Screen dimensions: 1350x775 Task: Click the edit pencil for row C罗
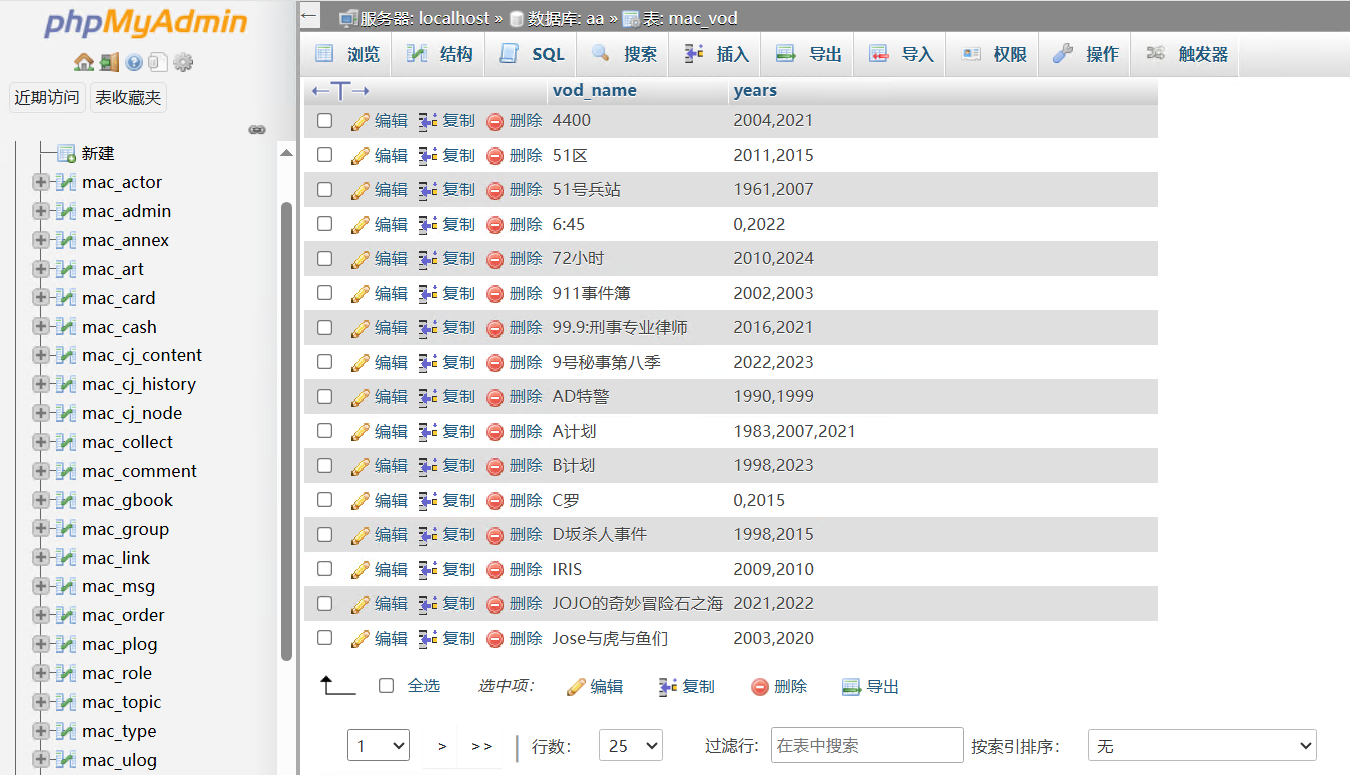(360, 501)
